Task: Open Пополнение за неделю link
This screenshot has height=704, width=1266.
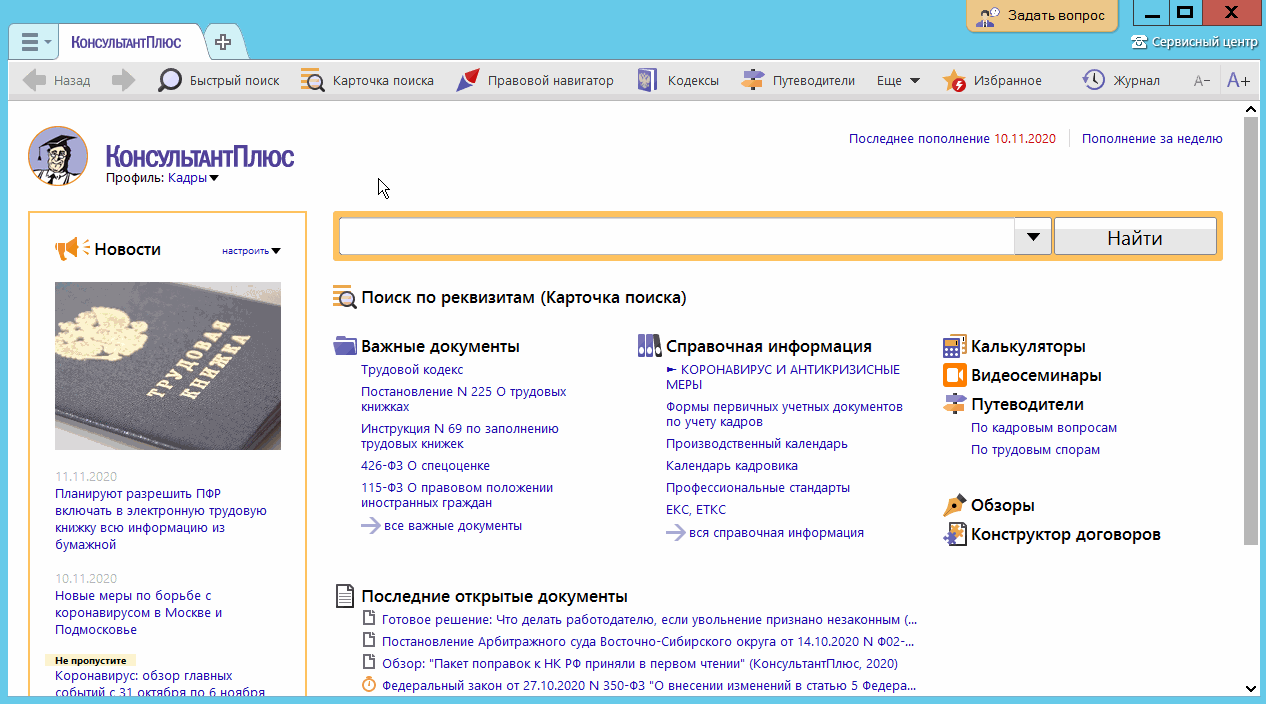Action: tap(1152, 139)
